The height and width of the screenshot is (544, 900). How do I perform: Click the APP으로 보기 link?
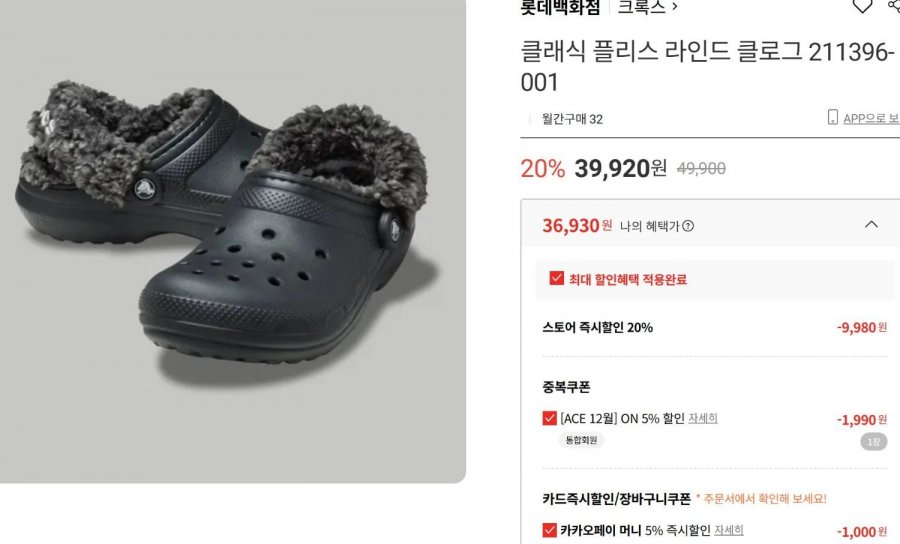(x=871, y=118)
